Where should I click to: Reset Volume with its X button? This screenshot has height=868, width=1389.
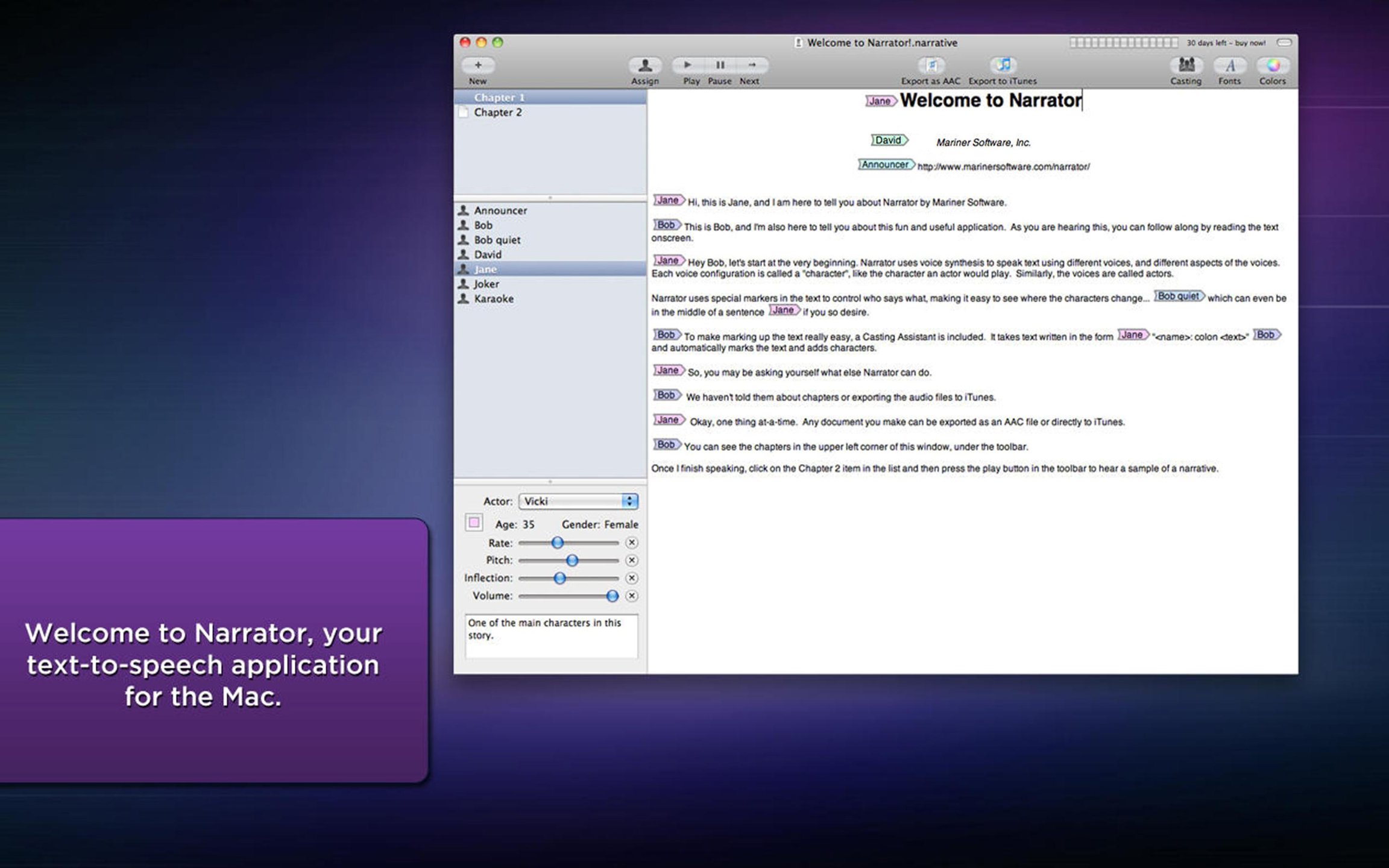[631, 596]
